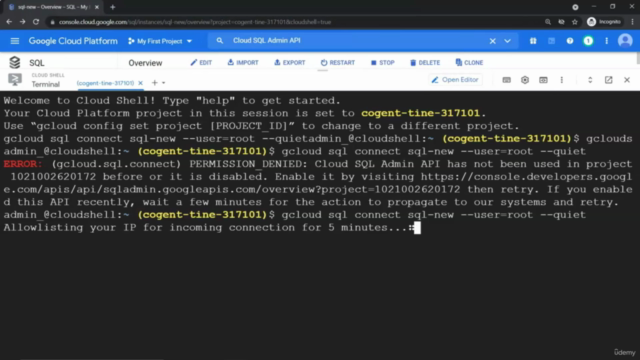Open the Cloud Shell keyboard icon

pos(507,80)
